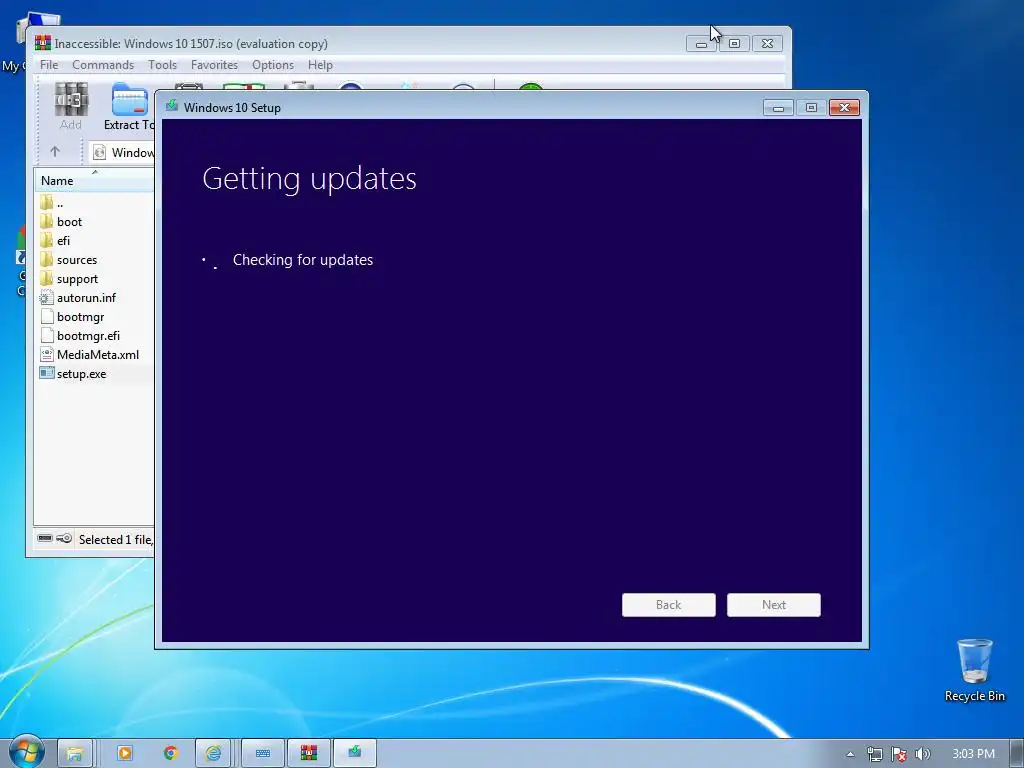Click the archive path address field
The width and height of the screenshot is (1024, 768).
pyautogui.click(x=122, y=152)
